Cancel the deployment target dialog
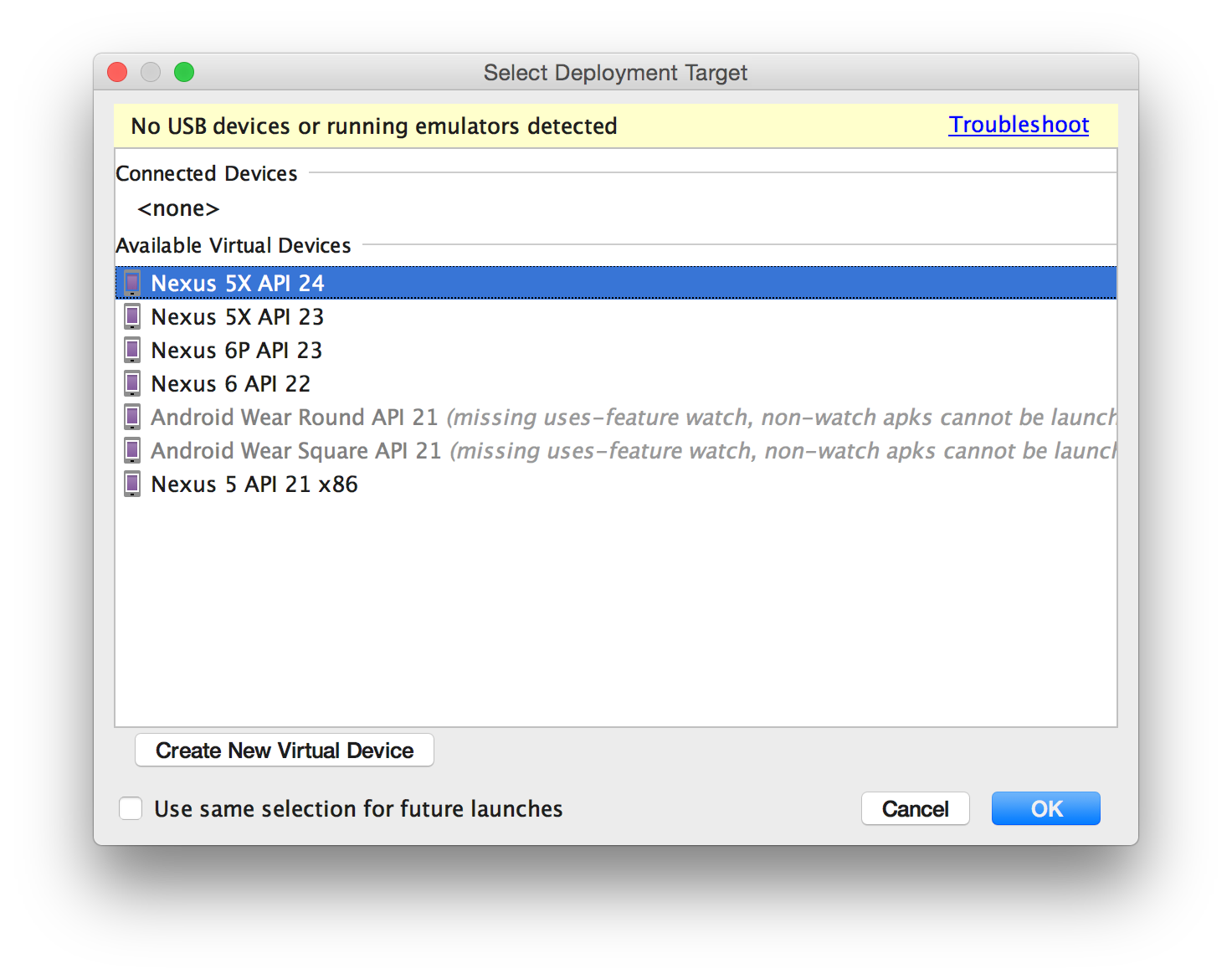 pyautogui.click(x=916, y=808)
